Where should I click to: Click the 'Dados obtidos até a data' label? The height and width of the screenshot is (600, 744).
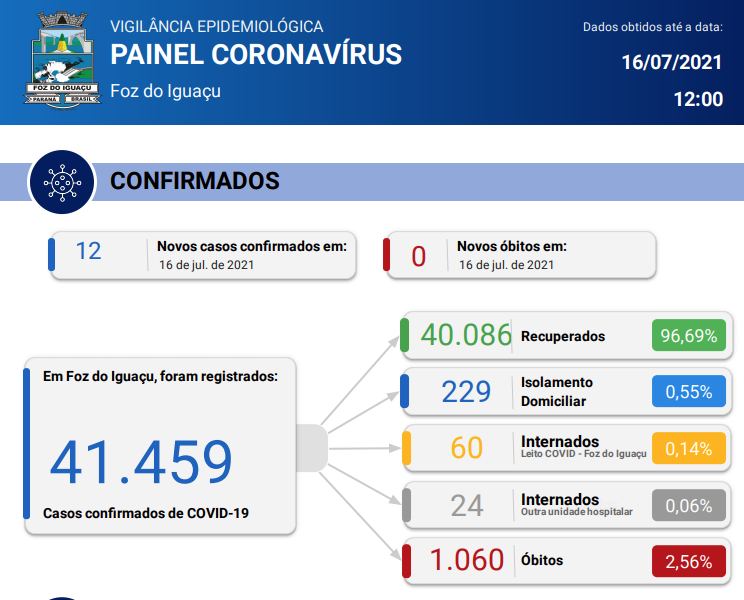tap(653, 27)
